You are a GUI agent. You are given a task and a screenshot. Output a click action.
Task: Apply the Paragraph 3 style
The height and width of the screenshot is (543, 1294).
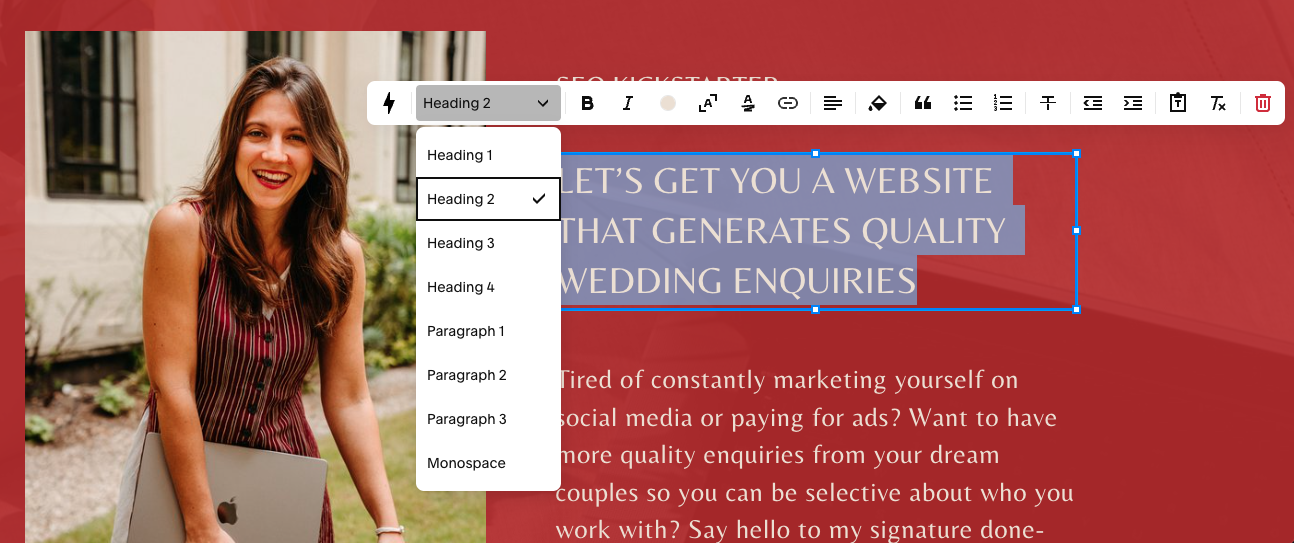(488, 419)
